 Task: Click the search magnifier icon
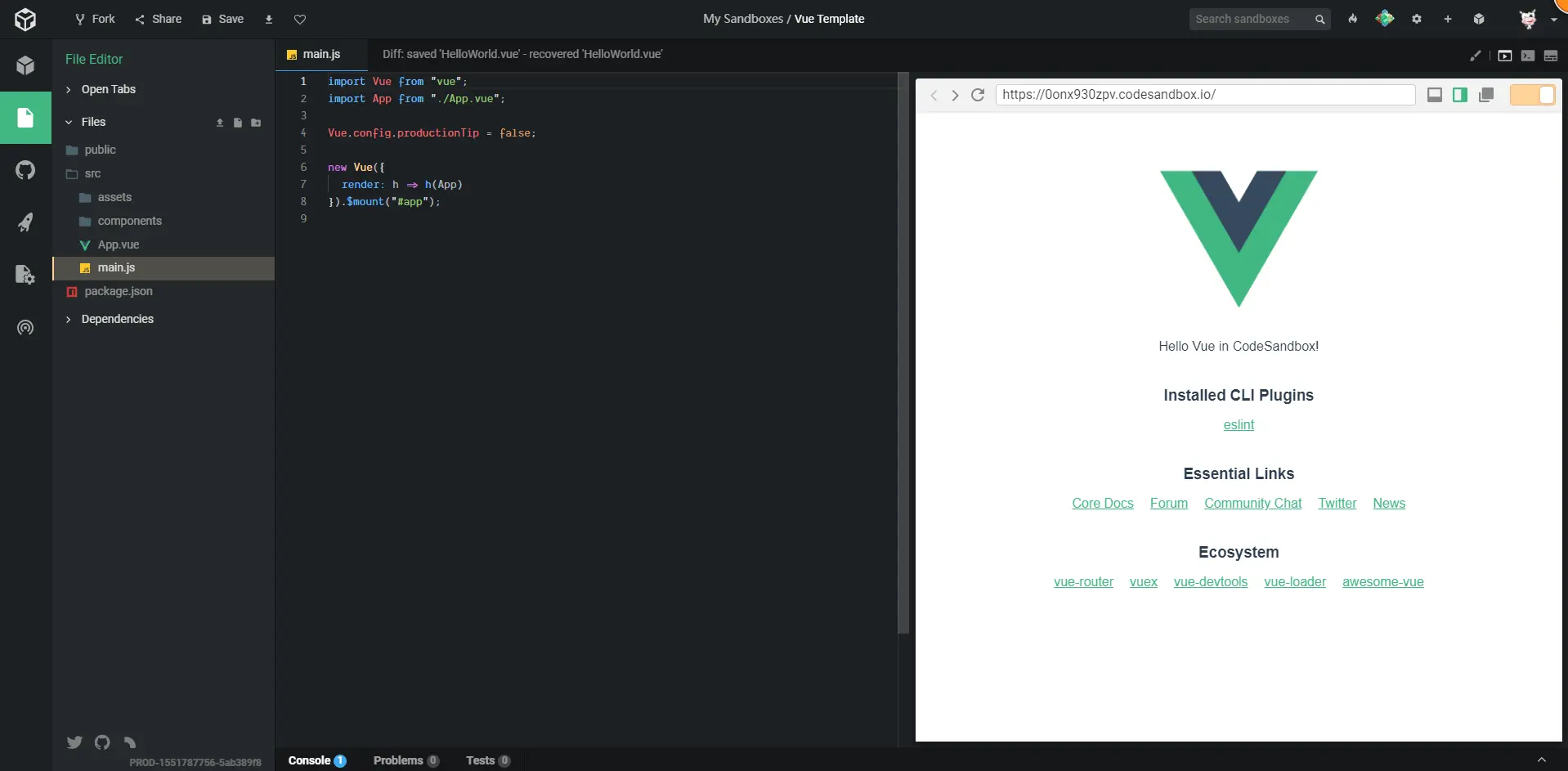pyautogui.click(x=1319, y=20)
